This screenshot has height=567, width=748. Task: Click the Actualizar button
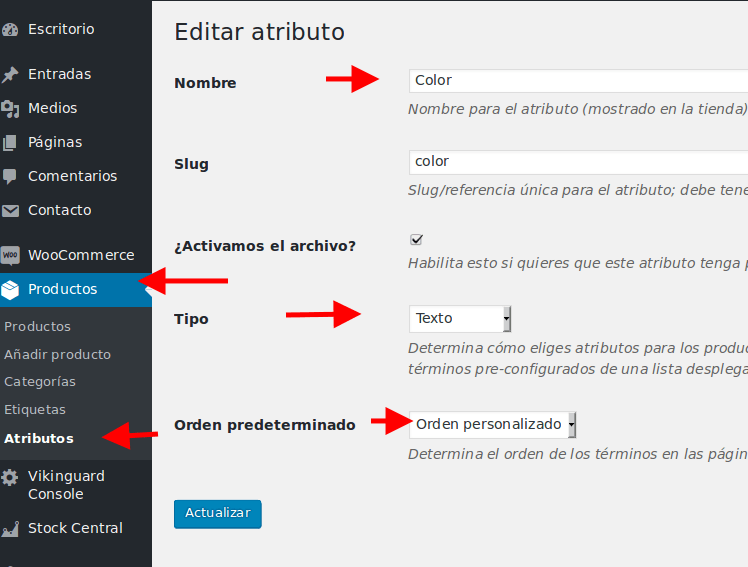pyautogui.click(x=218, y=514)
